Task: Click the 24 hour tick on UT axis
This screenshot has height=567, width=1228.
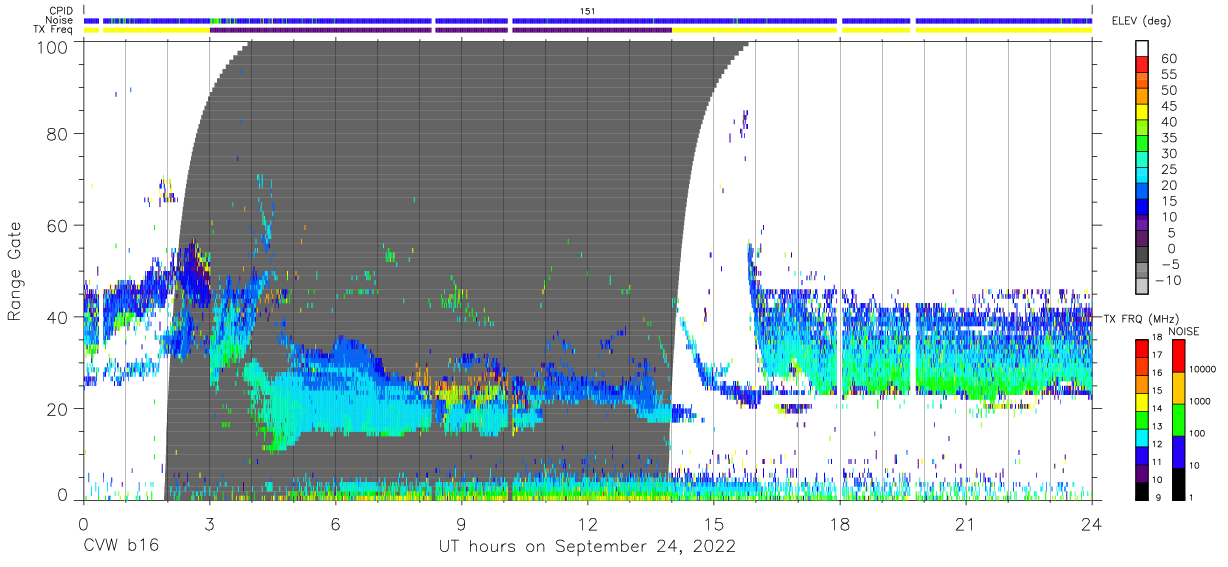Action: [1092, 524]
